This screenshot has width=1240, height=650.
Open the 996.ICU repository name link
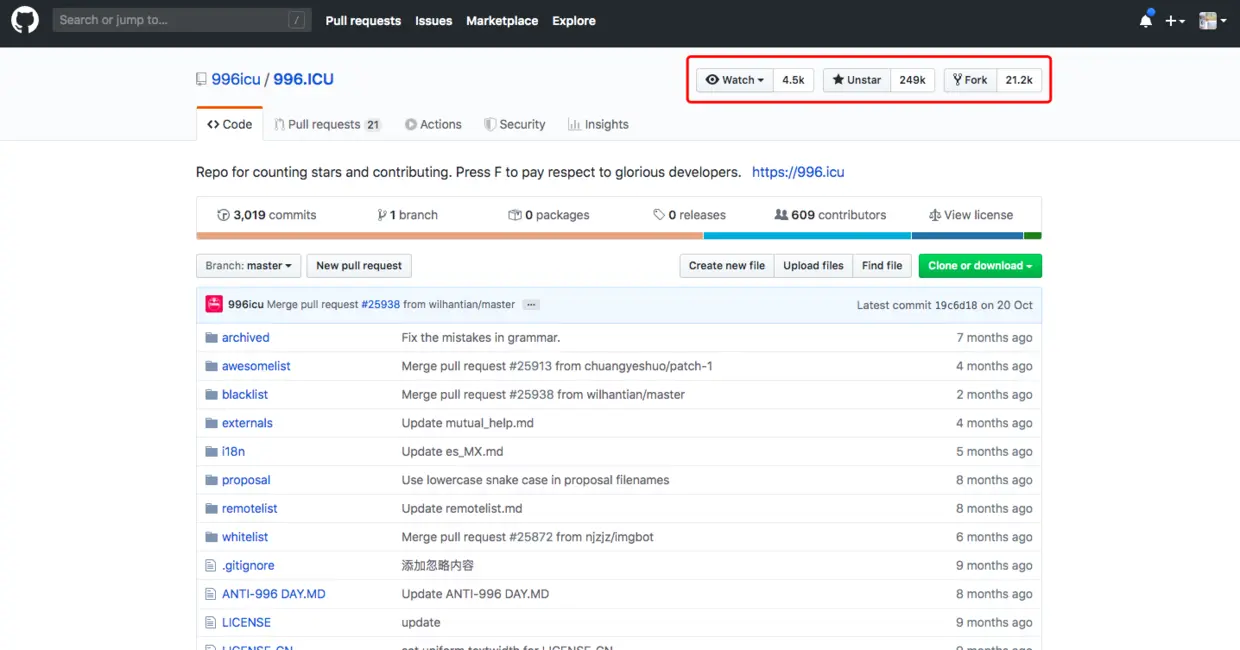click(304, 79)
